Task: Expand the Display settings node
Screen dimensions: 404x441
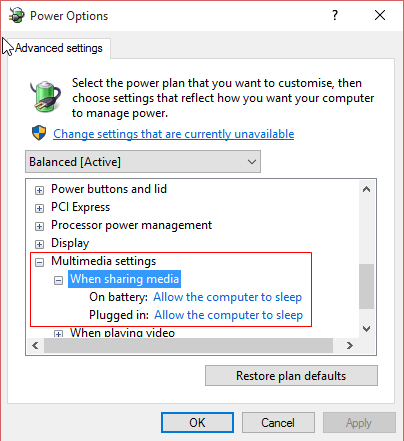Action: tap(39, 244)
